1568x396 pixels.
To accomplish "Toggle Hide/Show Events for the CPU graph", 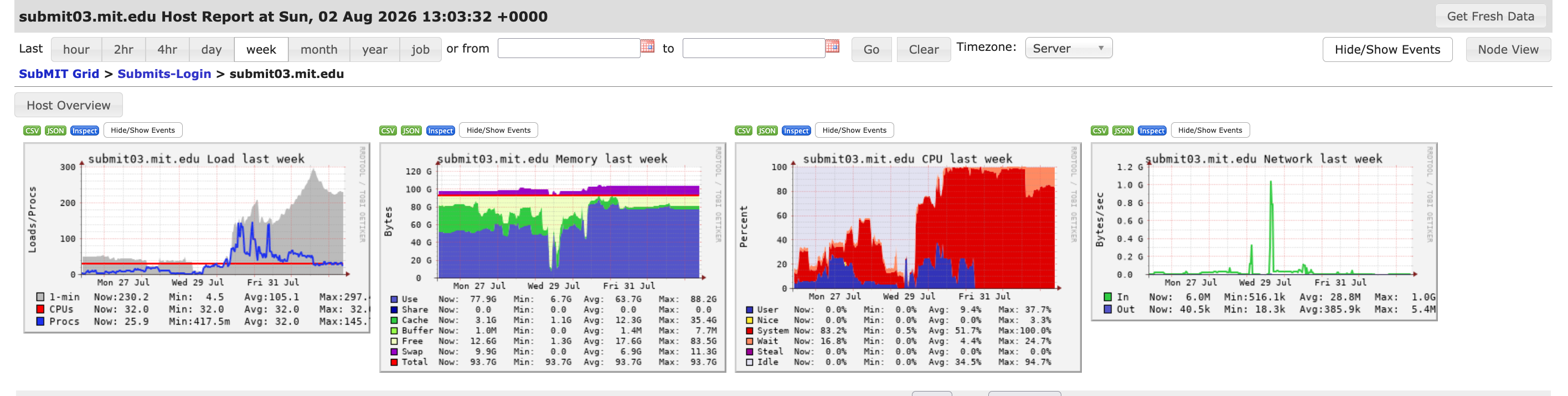I will coord(855,130).
